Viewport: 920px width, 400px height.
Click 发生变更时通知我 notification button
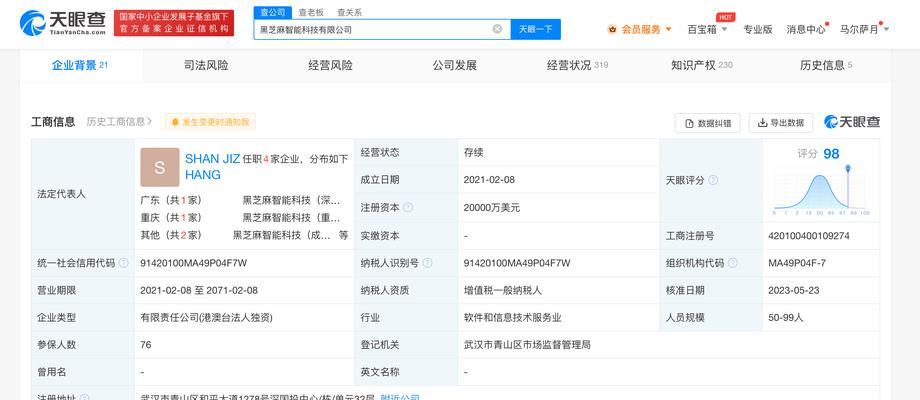coord(210,122)
